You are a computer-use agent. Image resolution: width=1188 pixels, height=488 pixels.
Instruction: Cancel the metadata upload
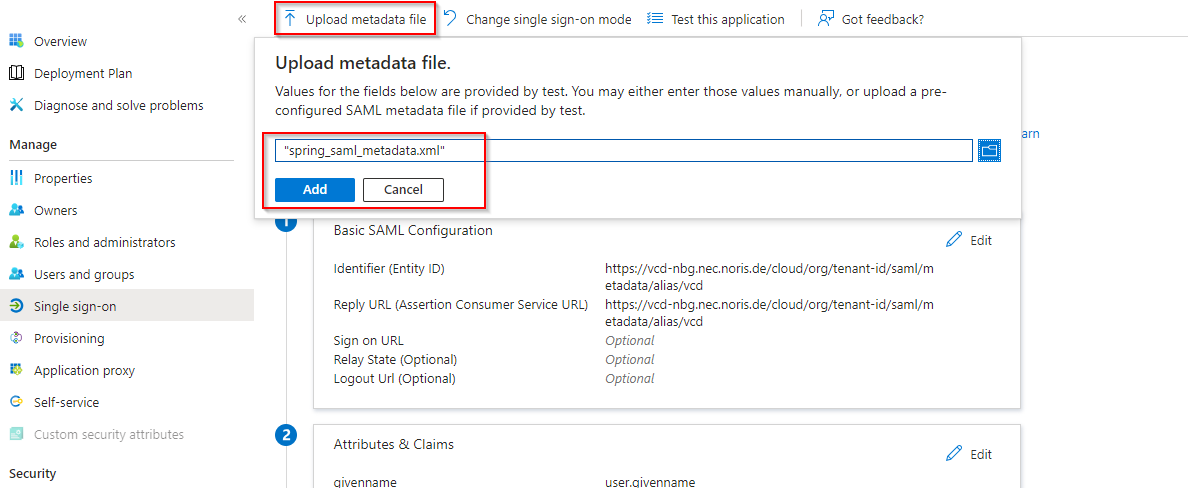(403, 189)
